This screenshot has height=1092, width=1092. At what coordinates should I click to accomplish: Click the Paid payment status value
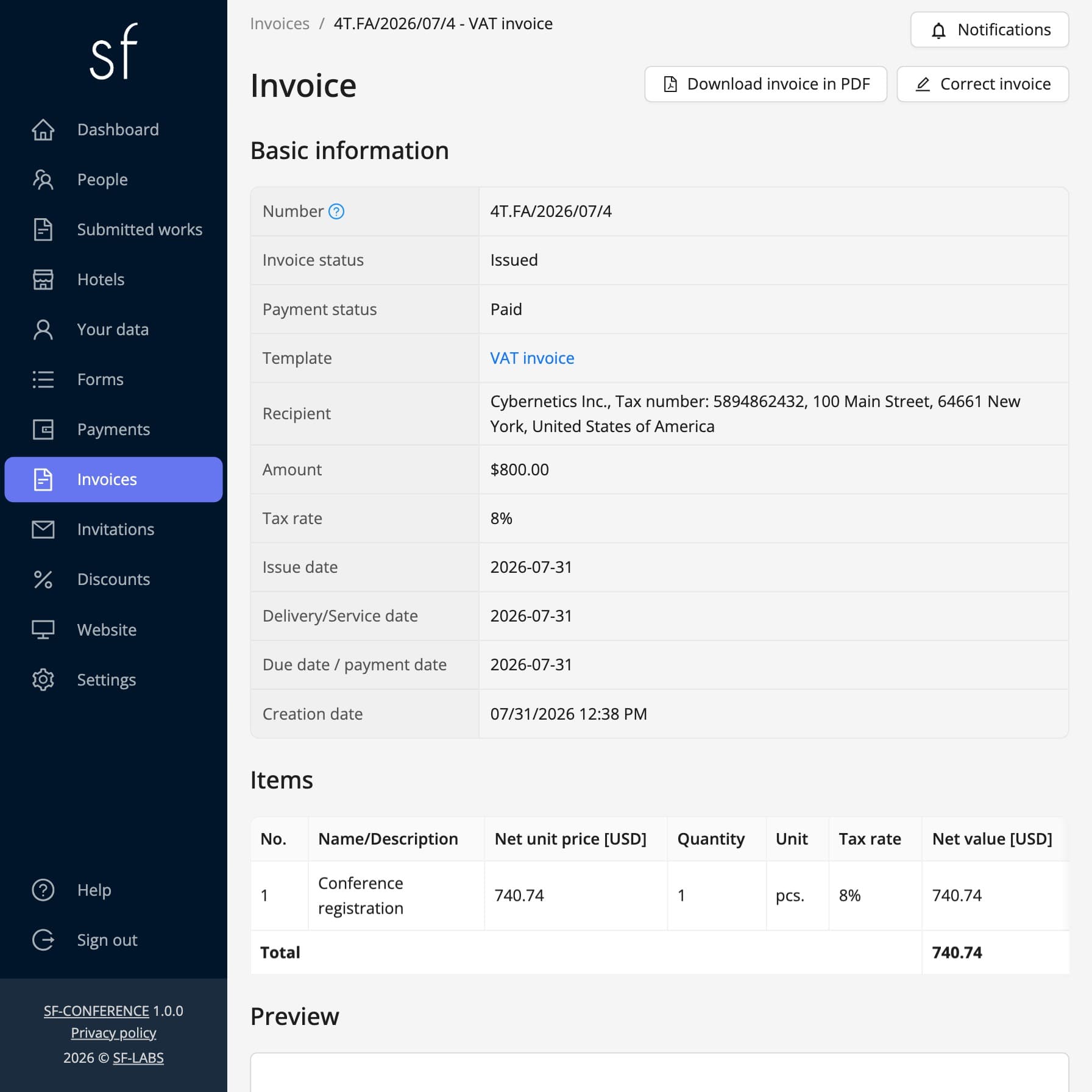(x=506, y=310)
